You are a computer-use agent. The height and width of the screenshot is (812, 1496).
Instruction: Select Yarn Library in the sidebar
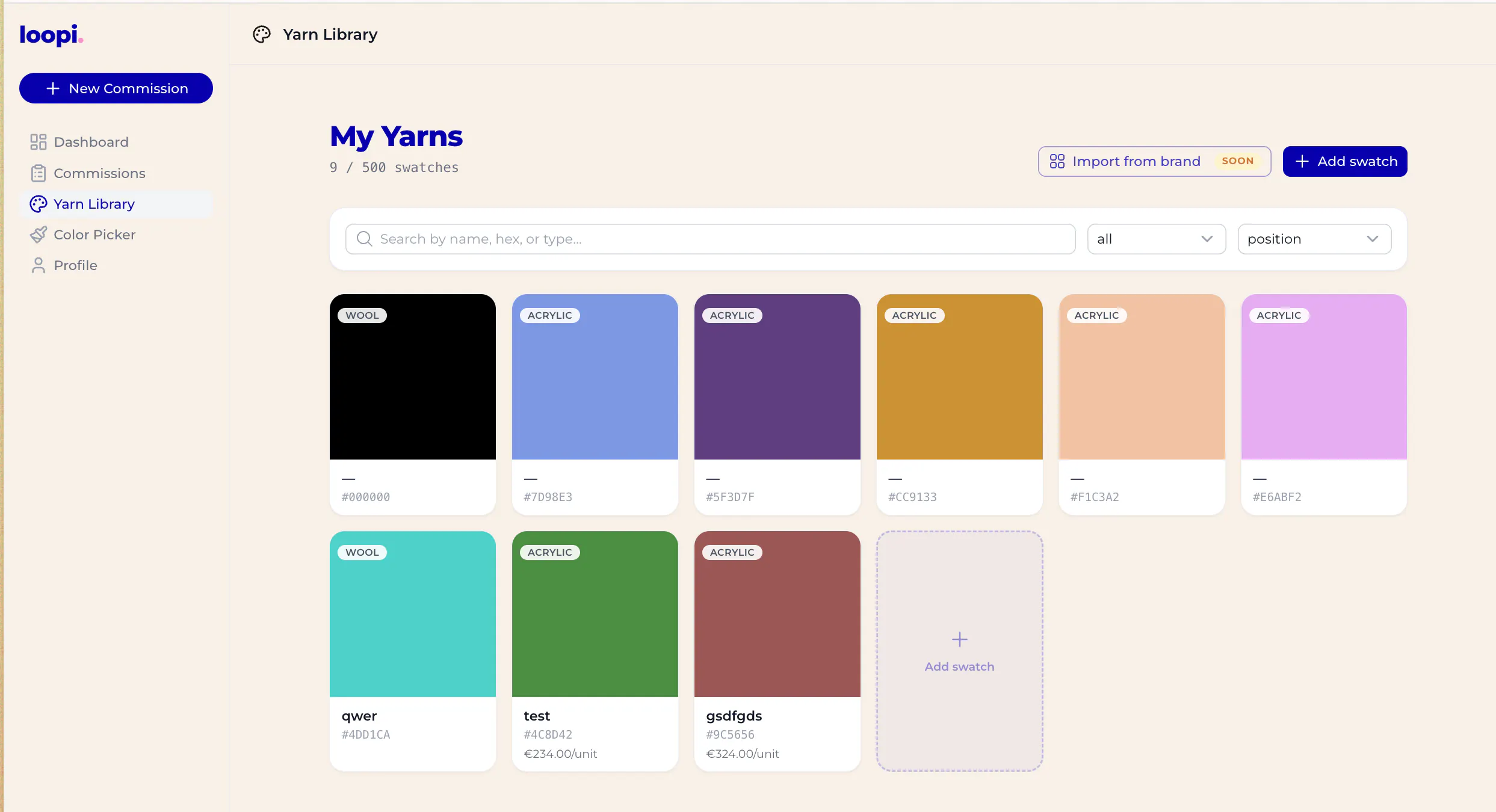tap(116, 204)
